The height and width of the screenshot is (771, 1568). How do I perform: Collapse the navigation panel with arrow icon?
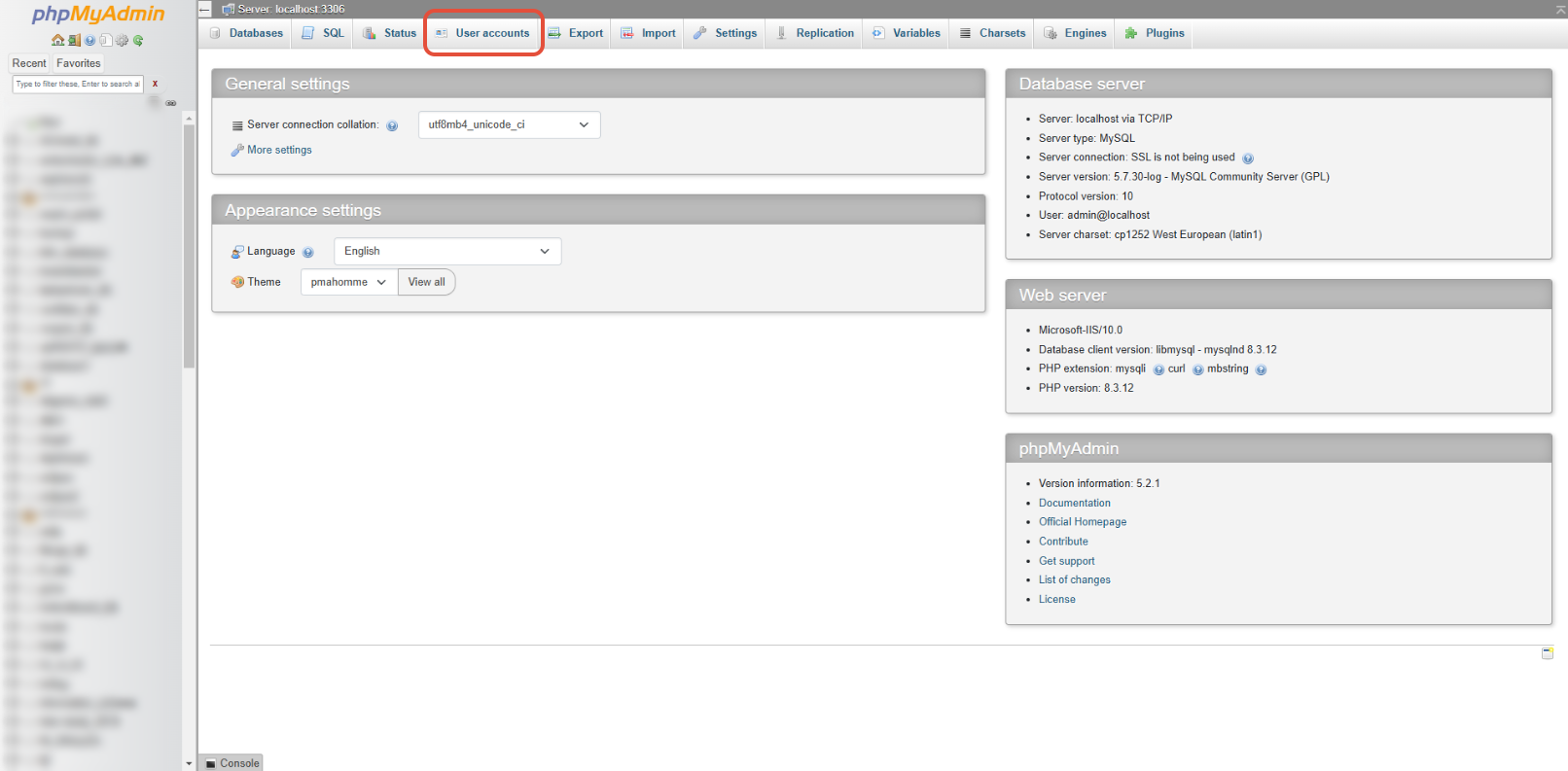coord(204,9)
